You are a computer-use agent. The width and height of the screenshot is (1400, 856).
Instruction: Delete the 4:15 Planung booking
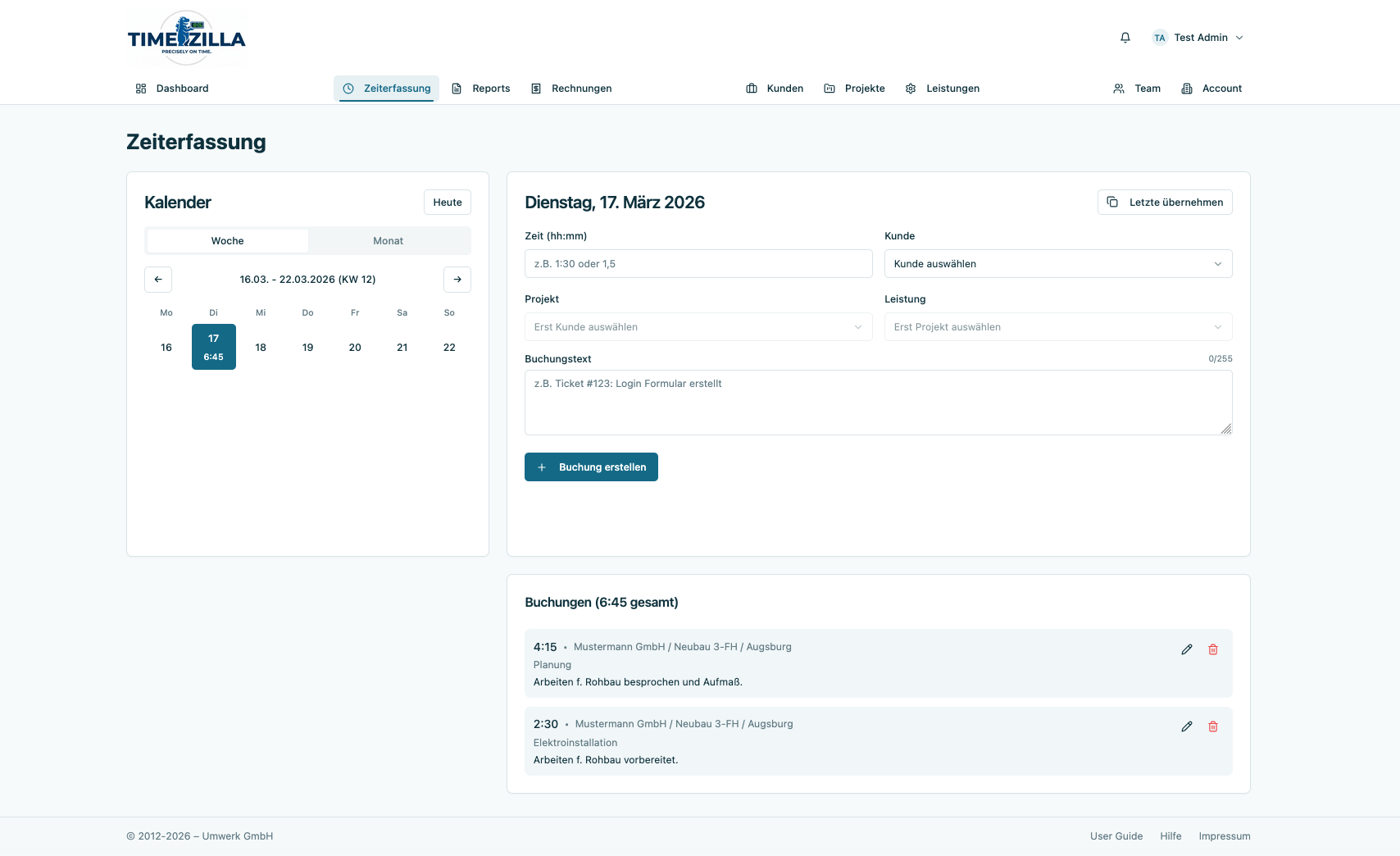(x=1213, y=649)
